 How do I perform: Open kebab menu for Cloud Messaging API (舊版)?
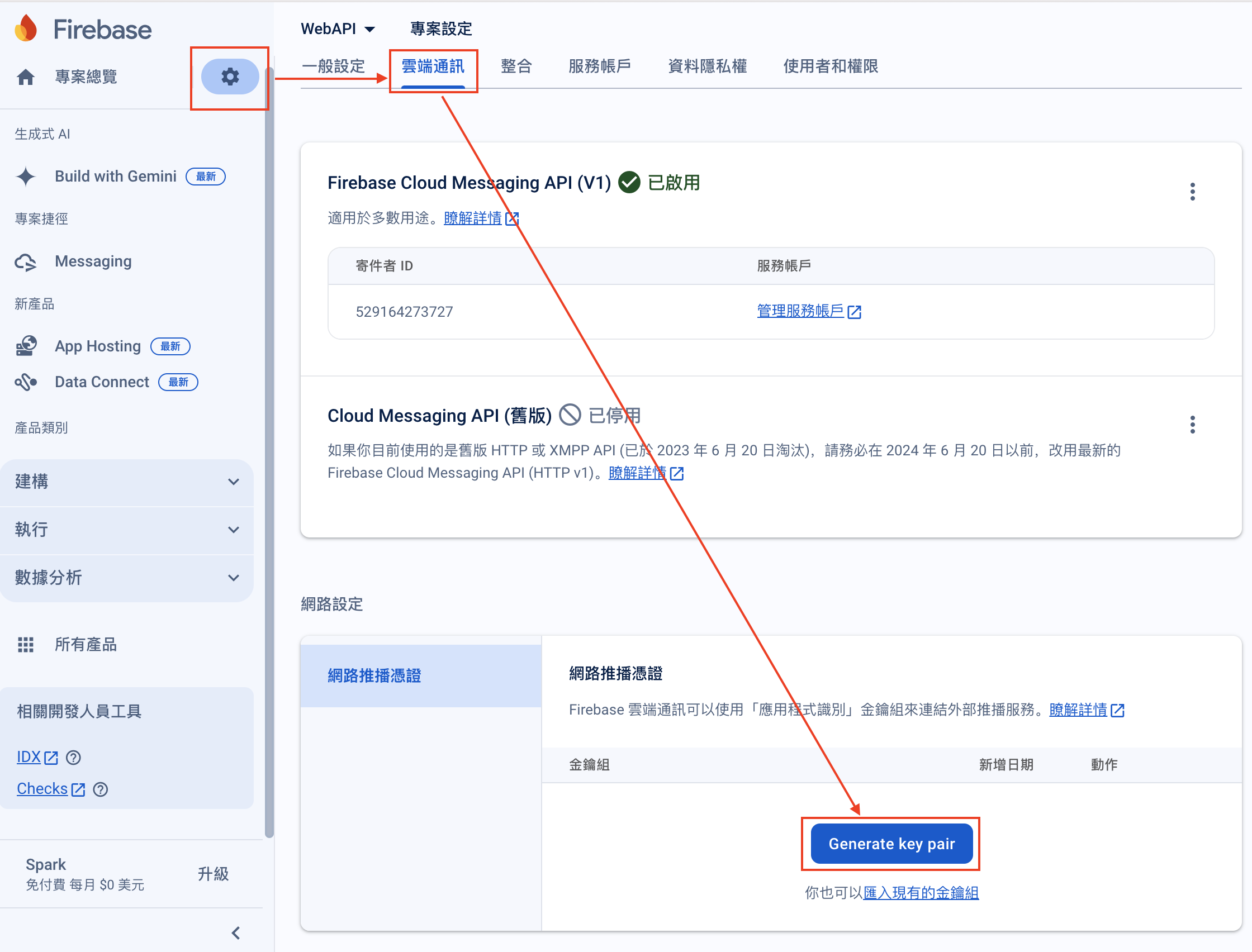coord(1193,425)
